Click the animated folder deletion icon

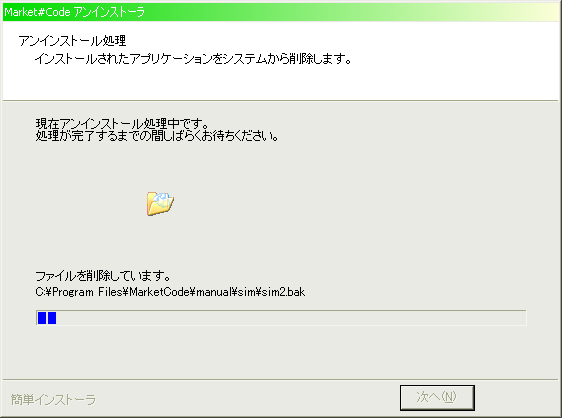160,203
